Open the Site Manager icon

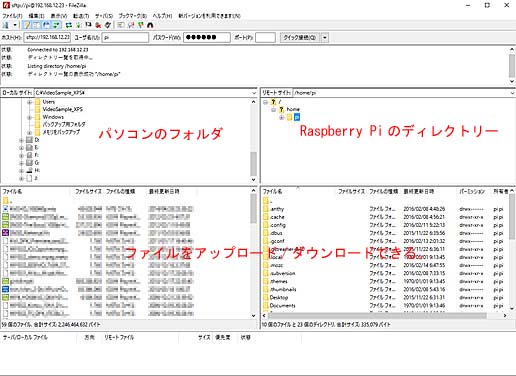(6, 25)
